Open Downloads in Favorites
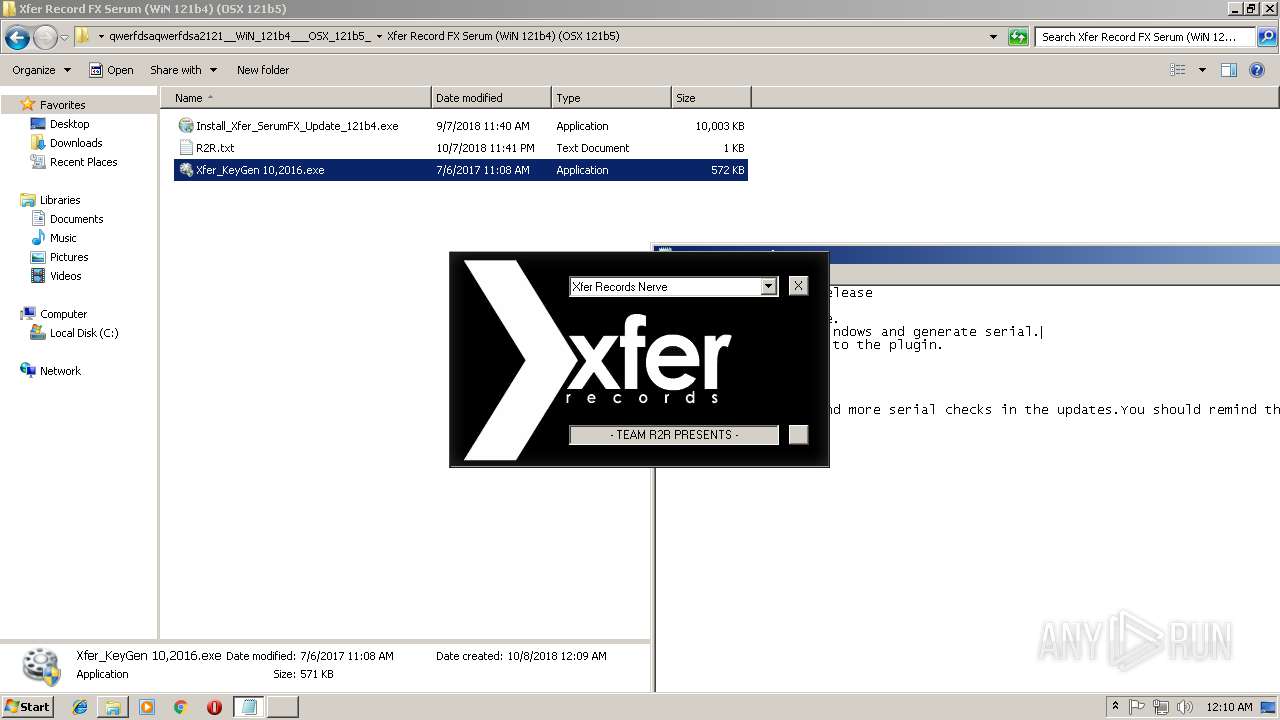 (76, 143)
